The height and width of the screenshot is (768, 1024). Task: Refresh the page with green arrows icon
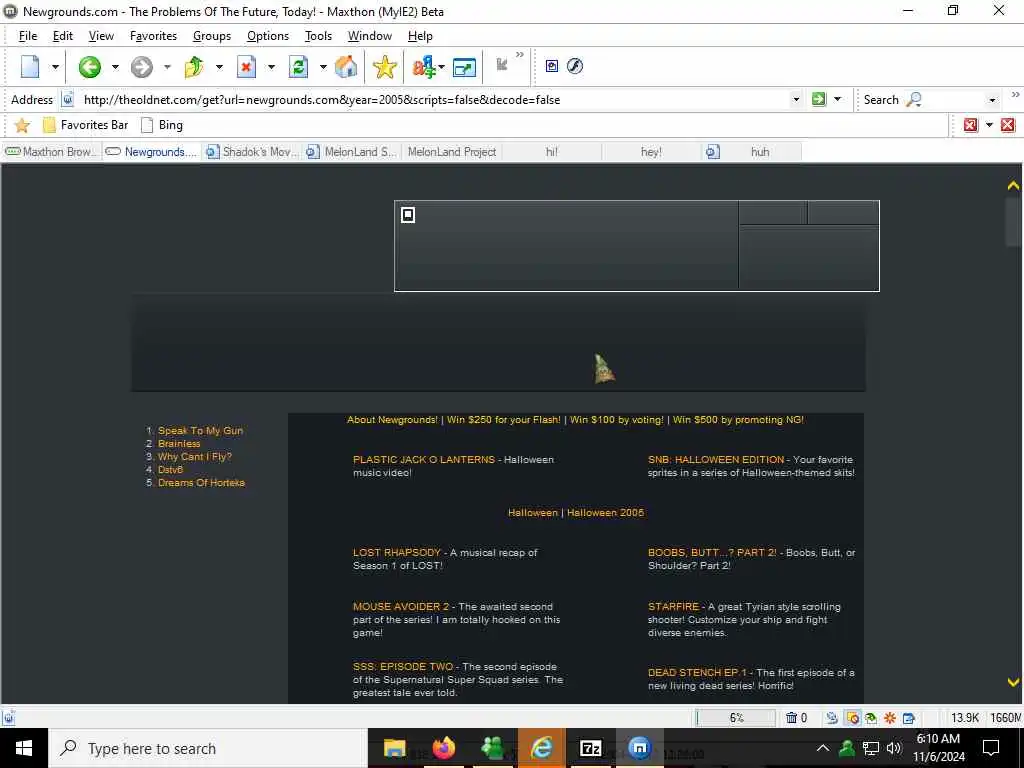(298, 67)
